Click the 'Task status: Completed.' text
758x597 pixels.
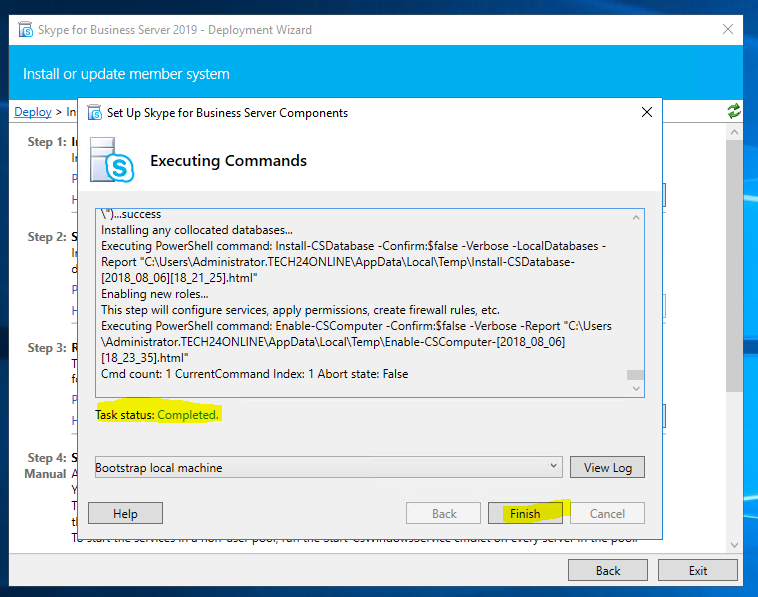click(x=157, y=415)
